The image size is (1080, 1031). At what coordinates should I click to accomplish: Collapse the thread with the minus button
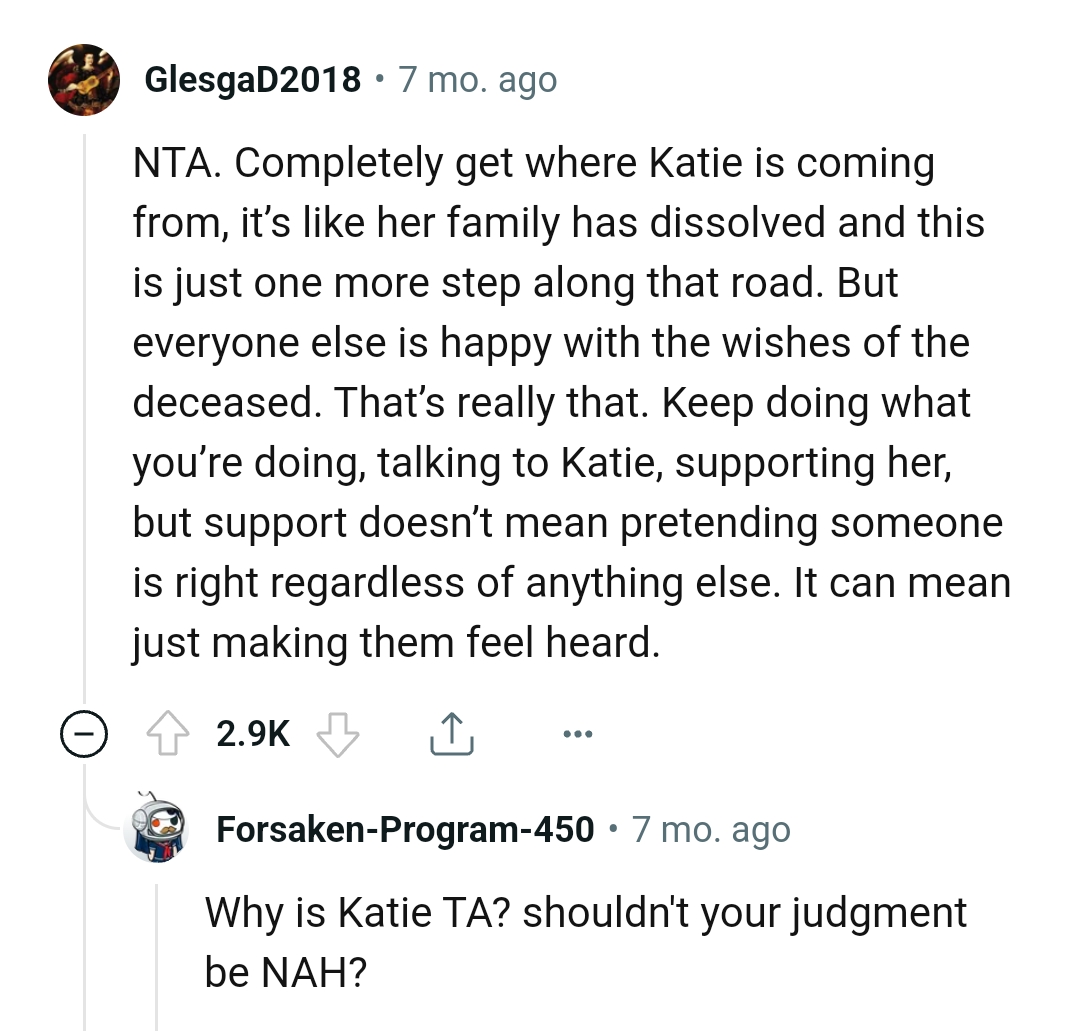(82, 736)
